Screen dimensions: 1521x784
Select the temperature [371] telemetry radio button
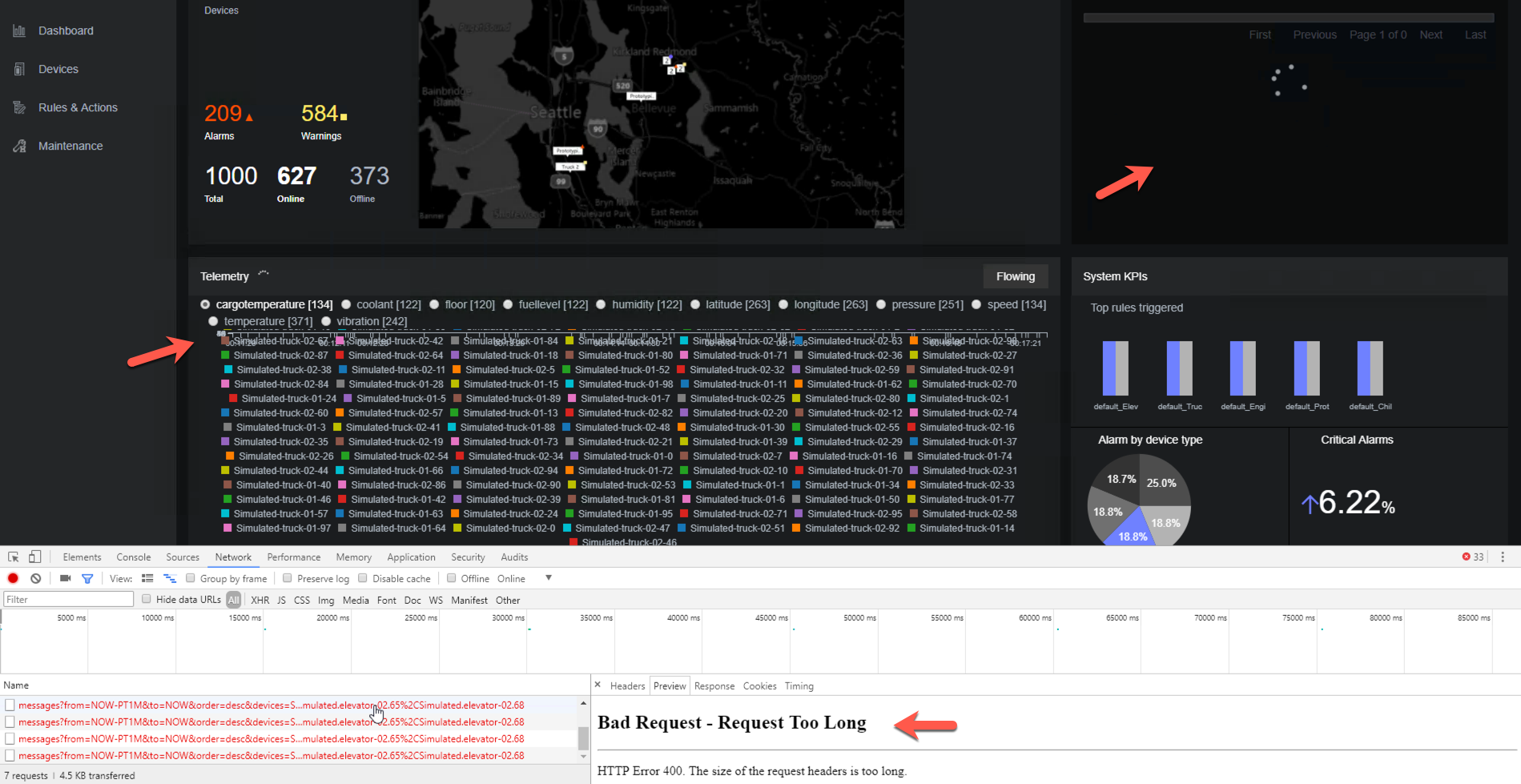point(213,320)
